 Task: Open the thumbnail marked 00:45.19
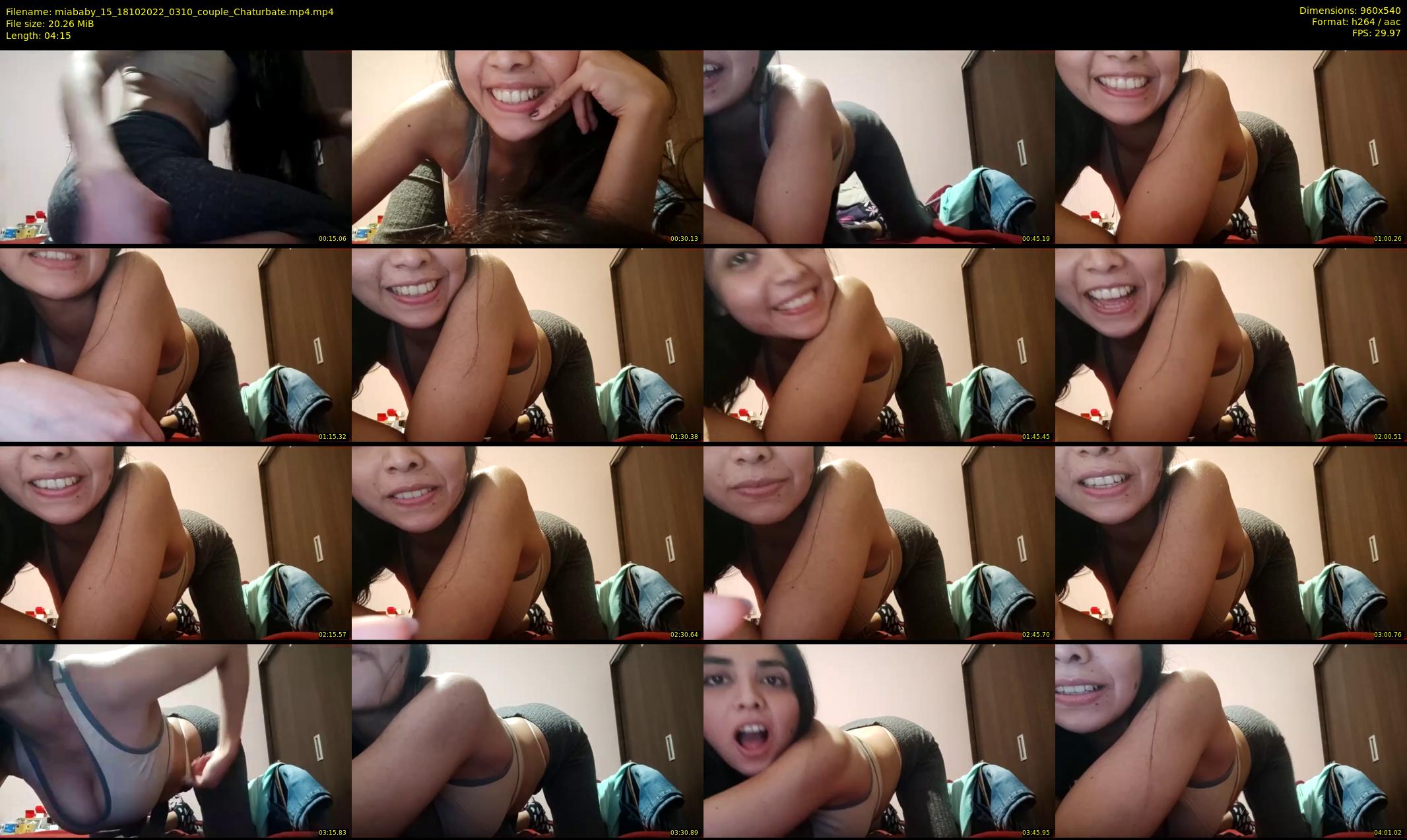tap(878, 146)
